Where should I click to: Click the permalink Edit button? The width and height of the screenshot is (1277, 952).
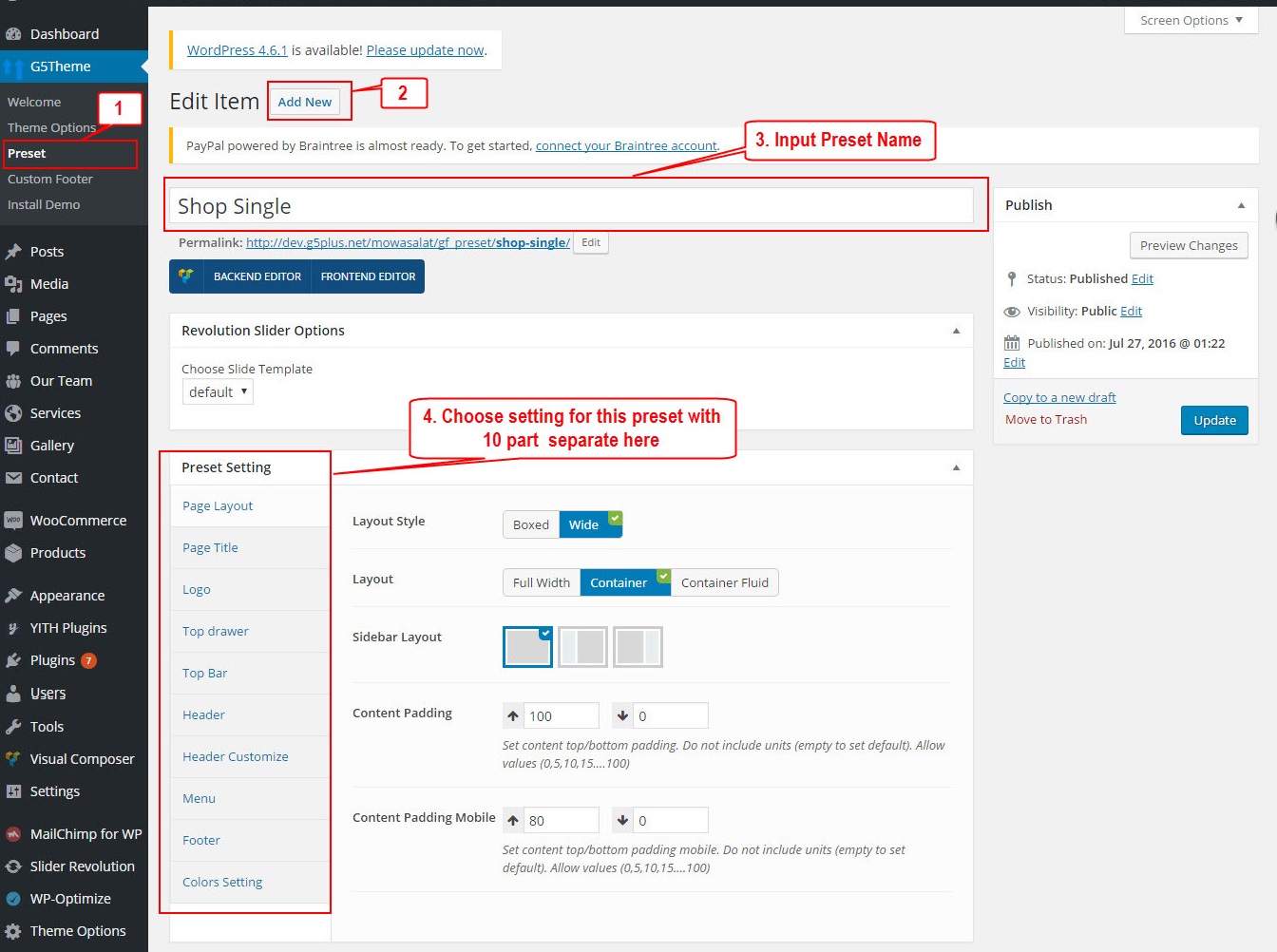pyautogui.click(x=591, y=243)
